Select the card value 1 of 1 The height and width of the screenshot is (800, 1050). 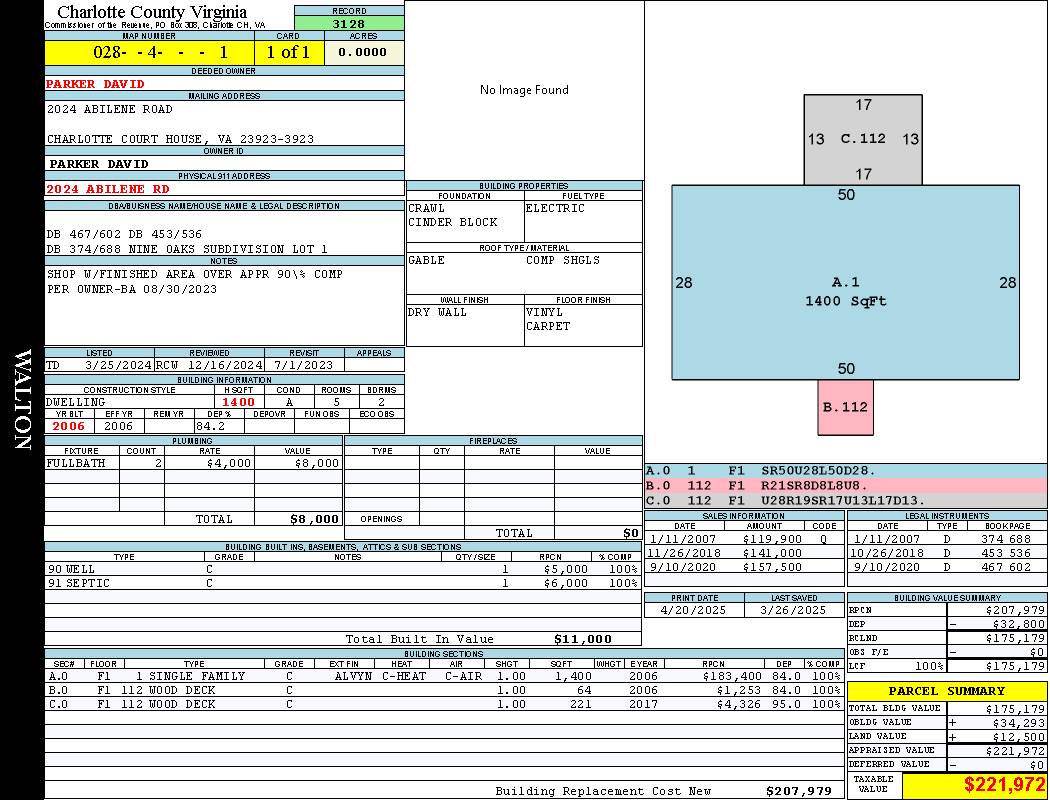click(289, 52)
